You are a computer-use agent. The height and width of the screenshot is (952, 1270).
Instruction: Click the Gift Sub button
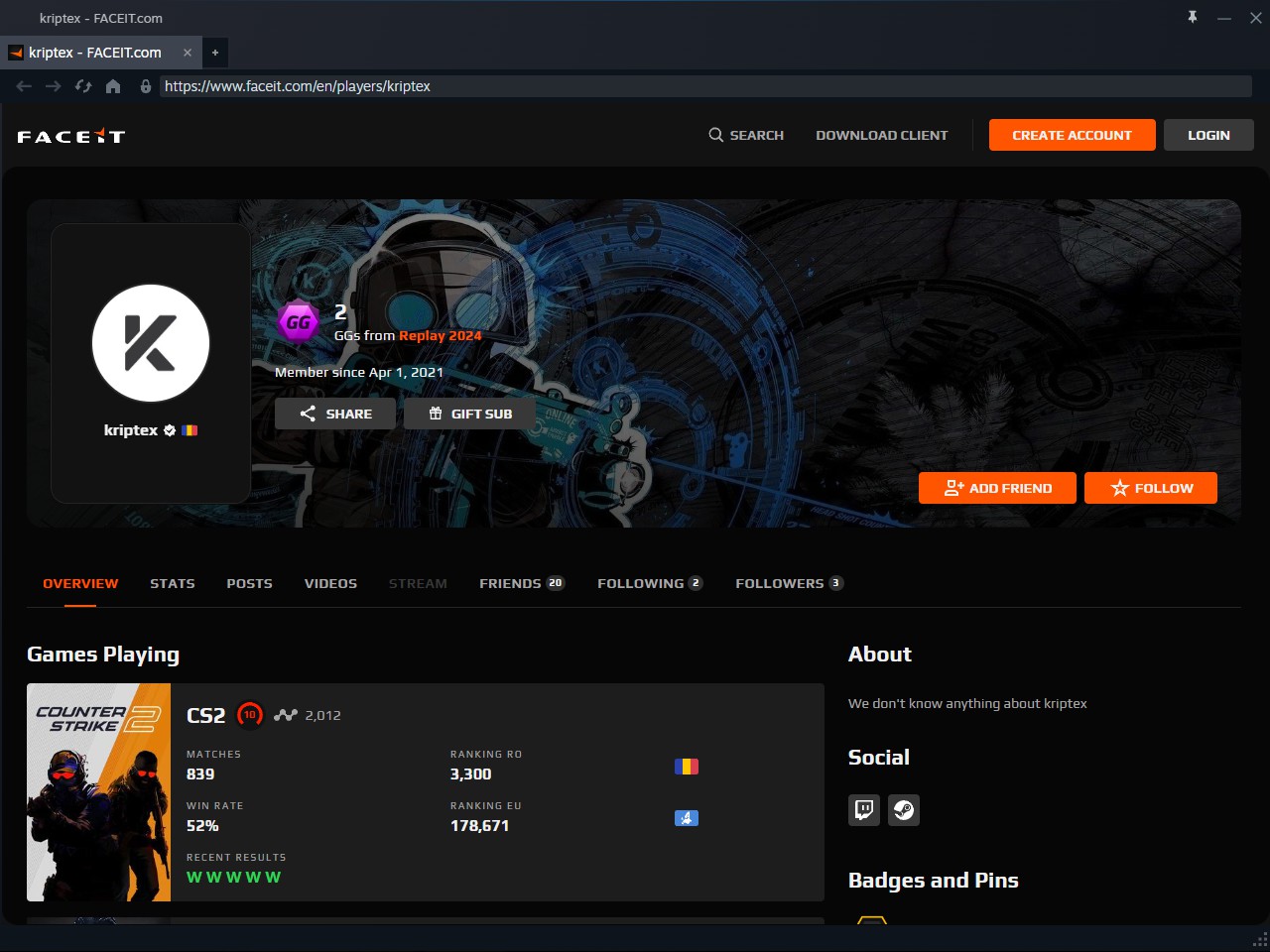pyautogui.click(x=470, y=414)
